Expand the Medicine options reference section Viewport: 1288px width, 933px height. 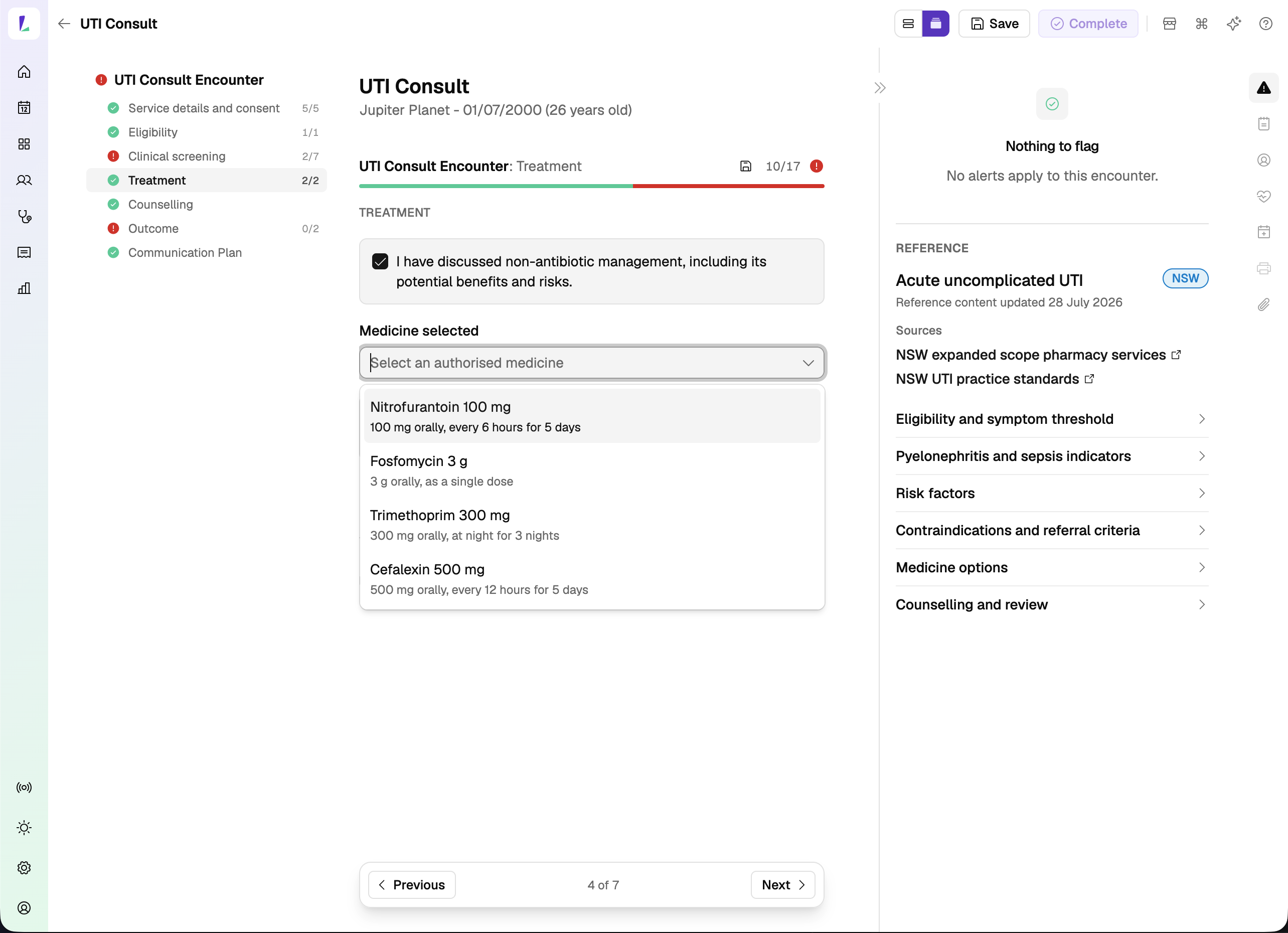(x=1051, y=568)
